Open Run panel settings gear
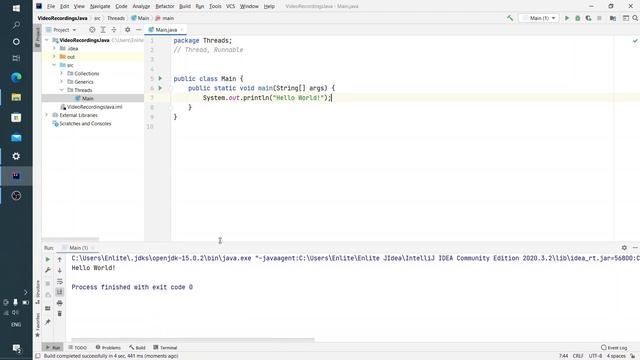 (624, 248)
